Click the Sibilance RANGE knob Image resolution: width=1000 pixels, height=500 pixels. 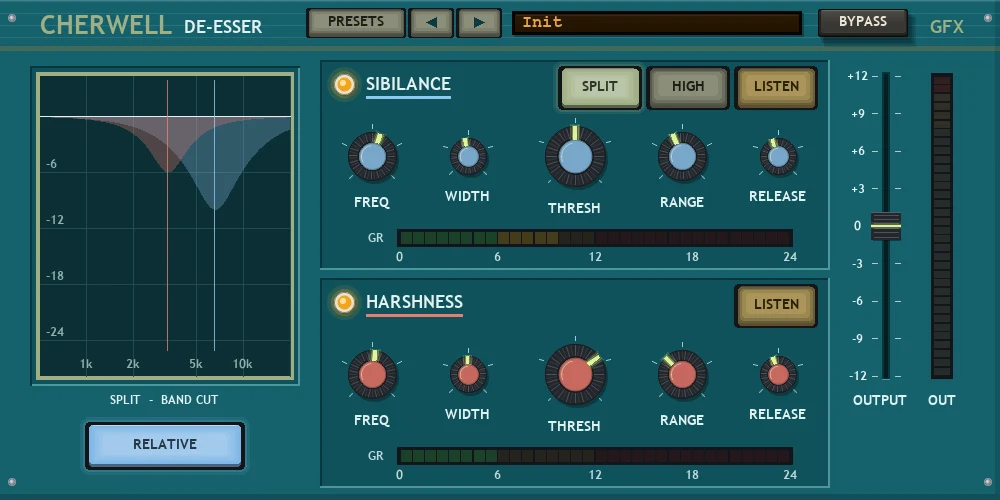(682, 157)
